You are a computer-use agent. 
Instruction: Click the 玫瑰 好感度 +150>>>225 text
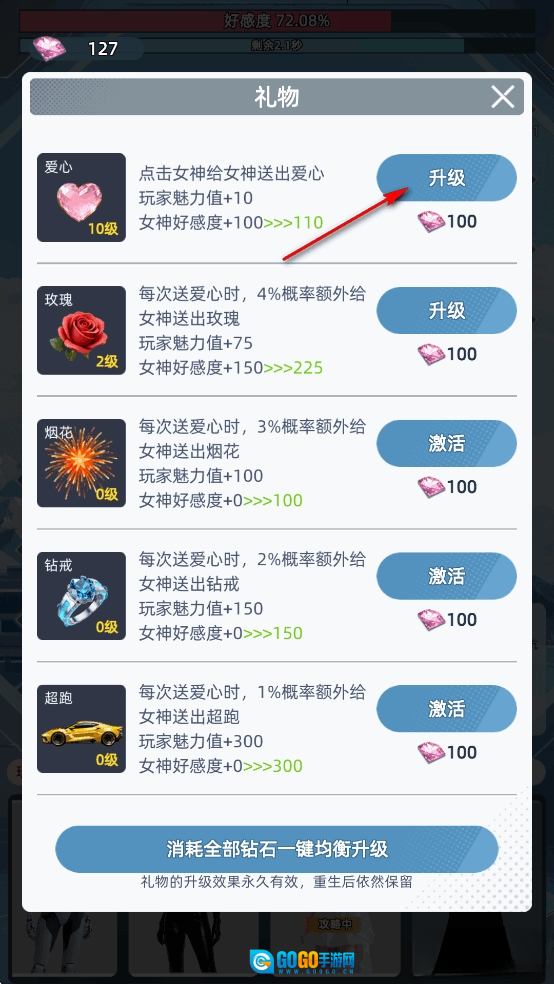point(231,368)
